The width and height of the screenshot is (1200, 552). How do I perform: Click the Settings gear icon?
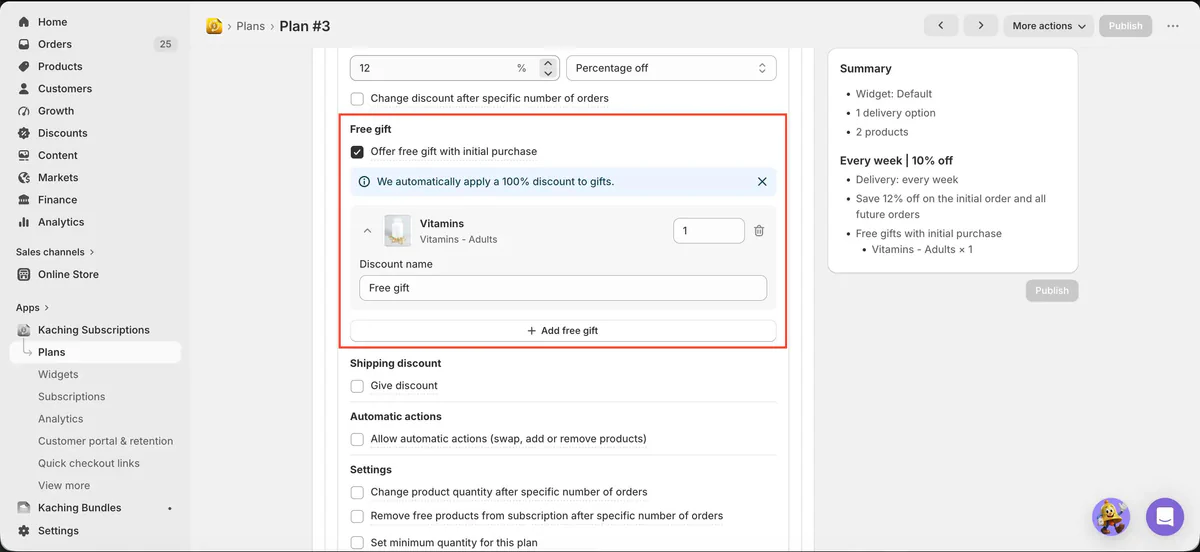(24, 531)
